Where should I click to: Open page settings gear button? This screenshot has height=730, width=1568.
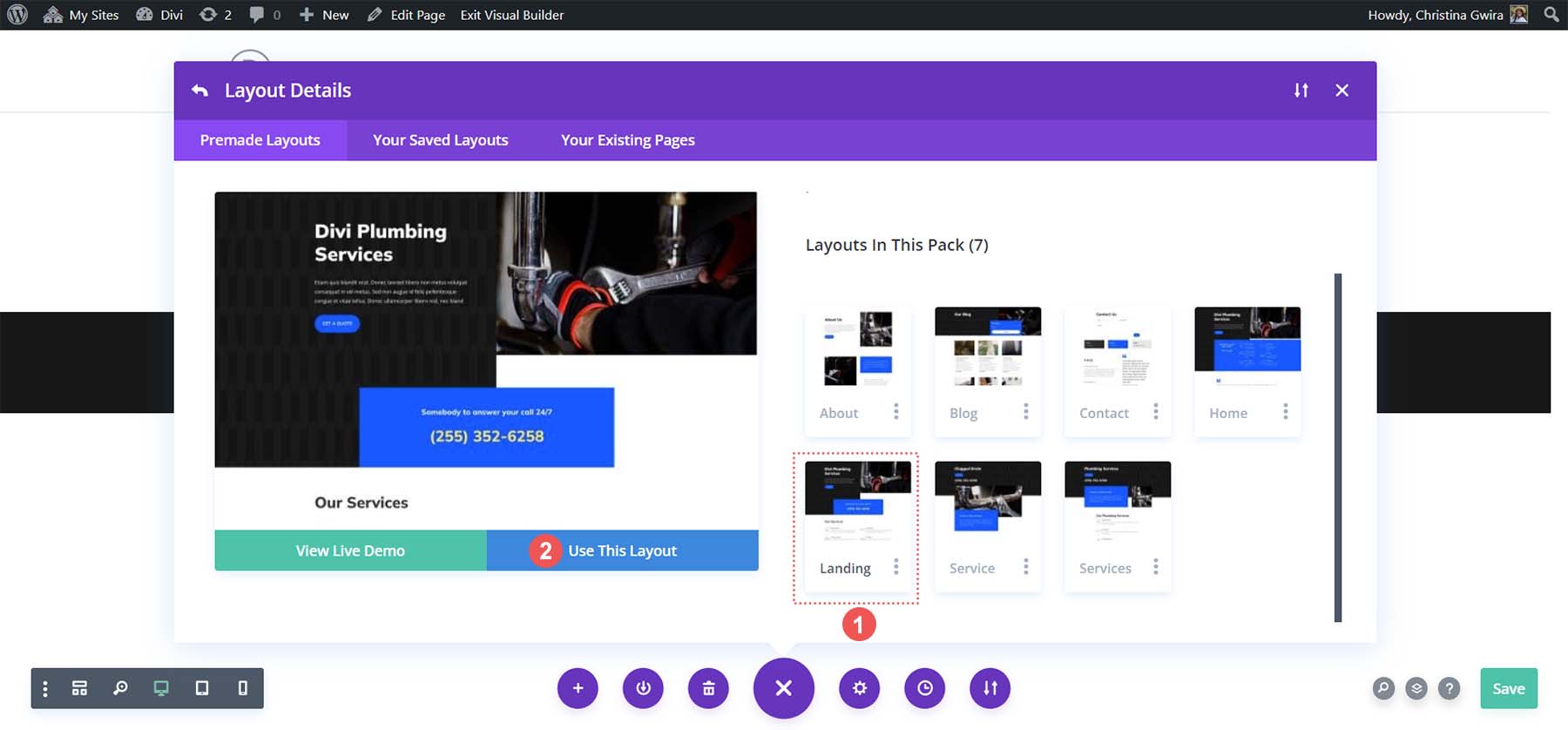[x=860, y=688]
